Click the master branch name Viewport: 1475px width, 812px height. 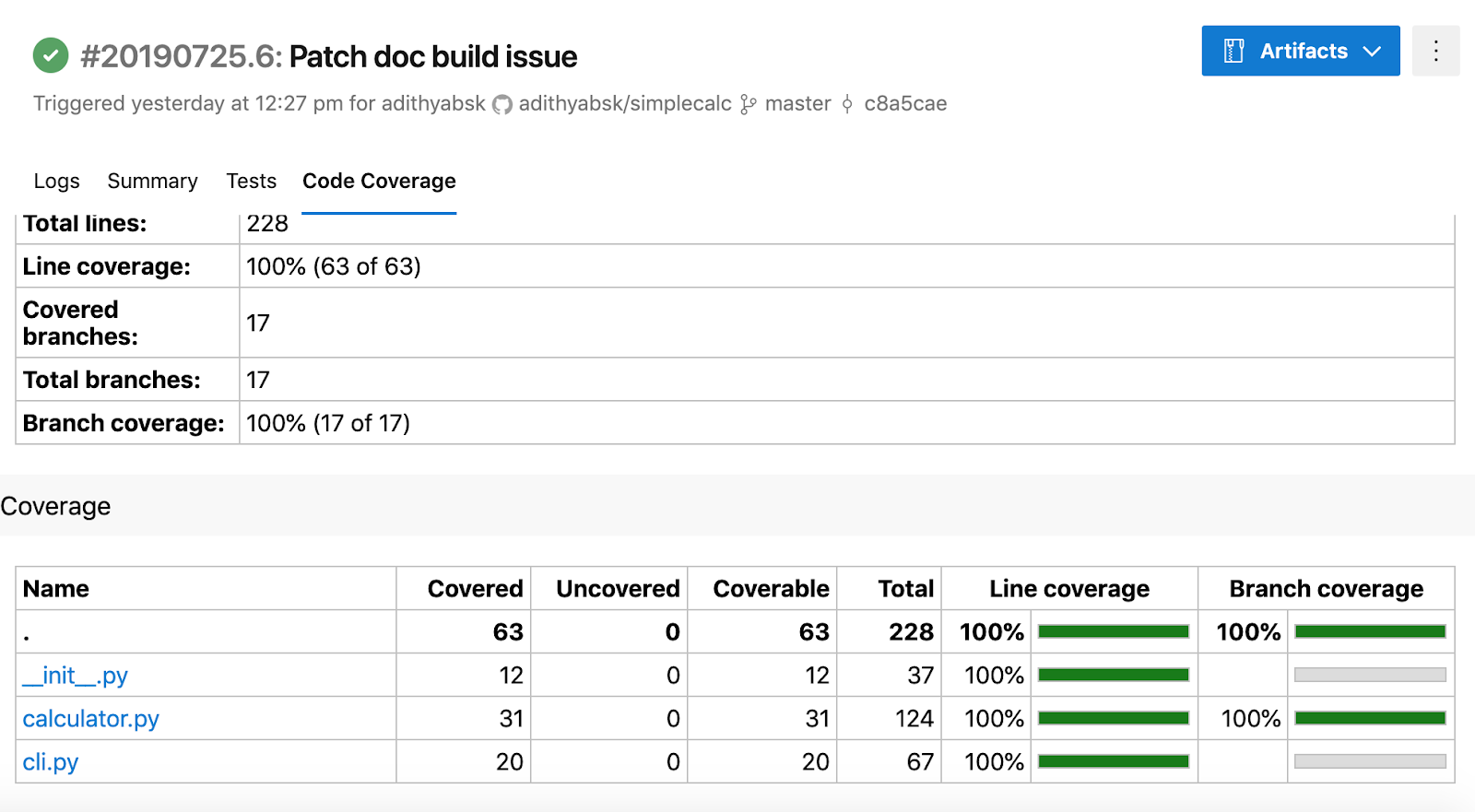tap(798, 103)
